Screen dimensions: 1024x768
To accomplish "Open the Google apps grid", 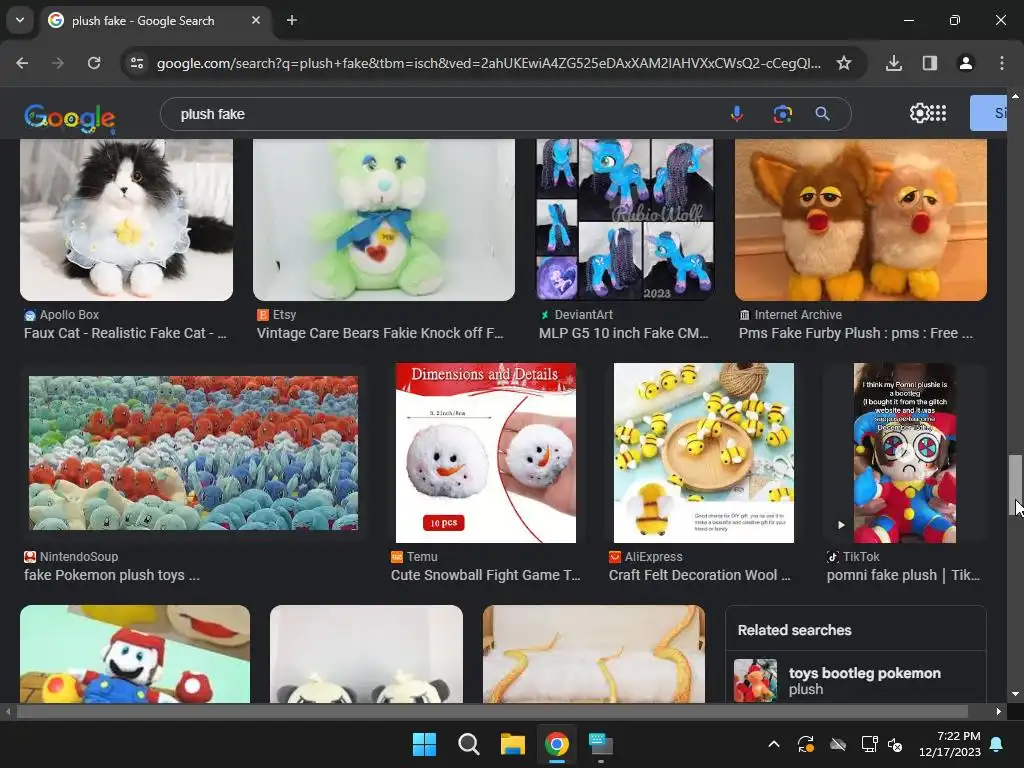I will pyautogui.click(x=938, y=113).
